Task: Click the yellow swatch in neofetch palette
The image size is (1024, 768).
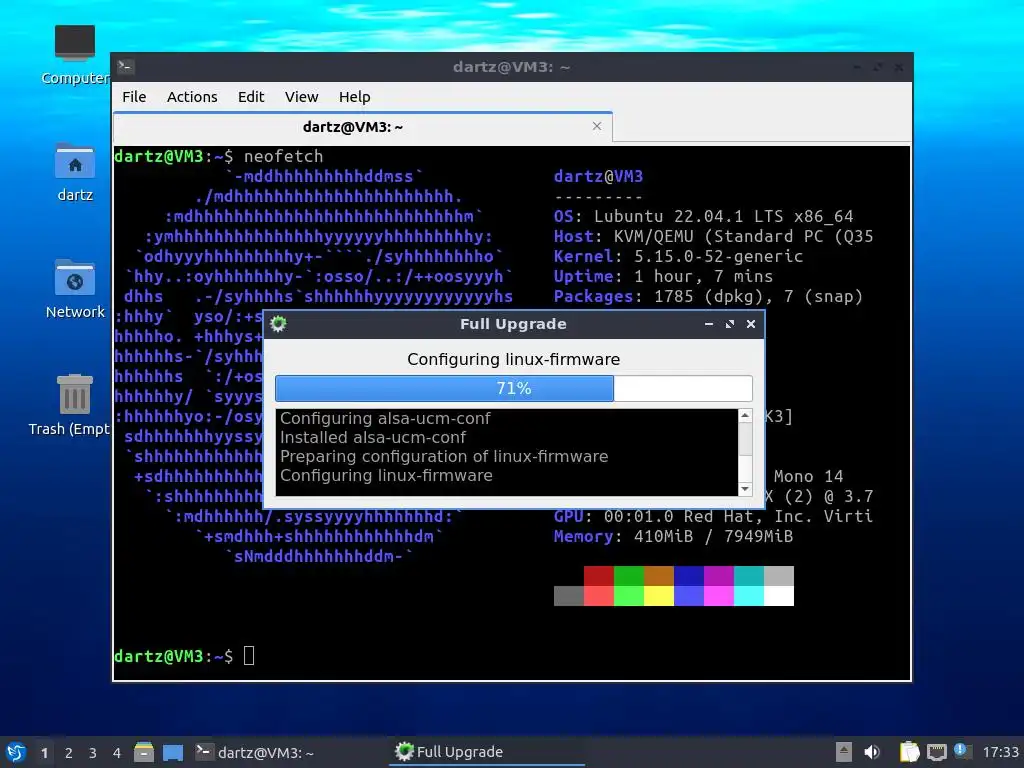Action: pos(658,596)
